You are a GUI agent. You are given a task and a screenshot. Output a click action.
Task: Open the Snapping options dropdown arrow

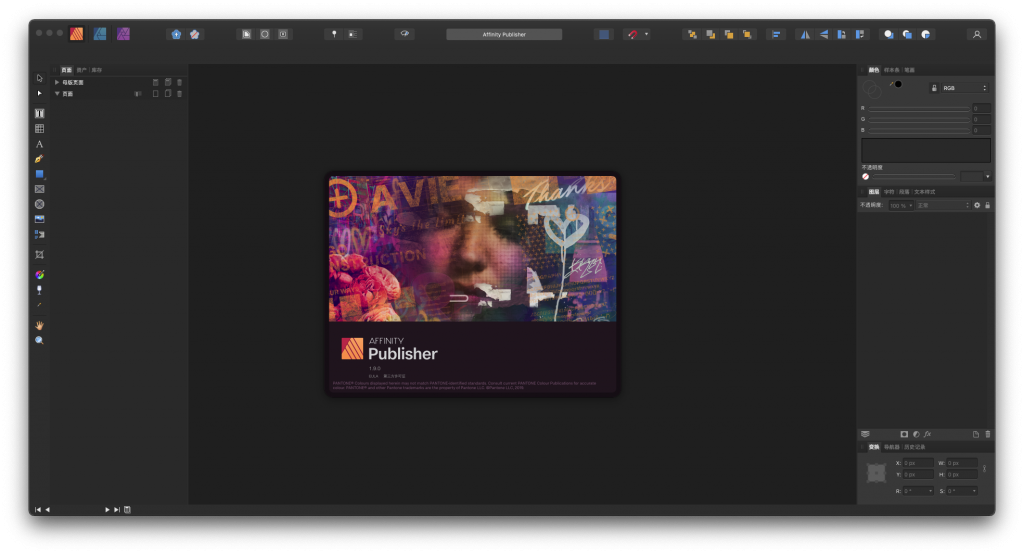tap(647, 35)
